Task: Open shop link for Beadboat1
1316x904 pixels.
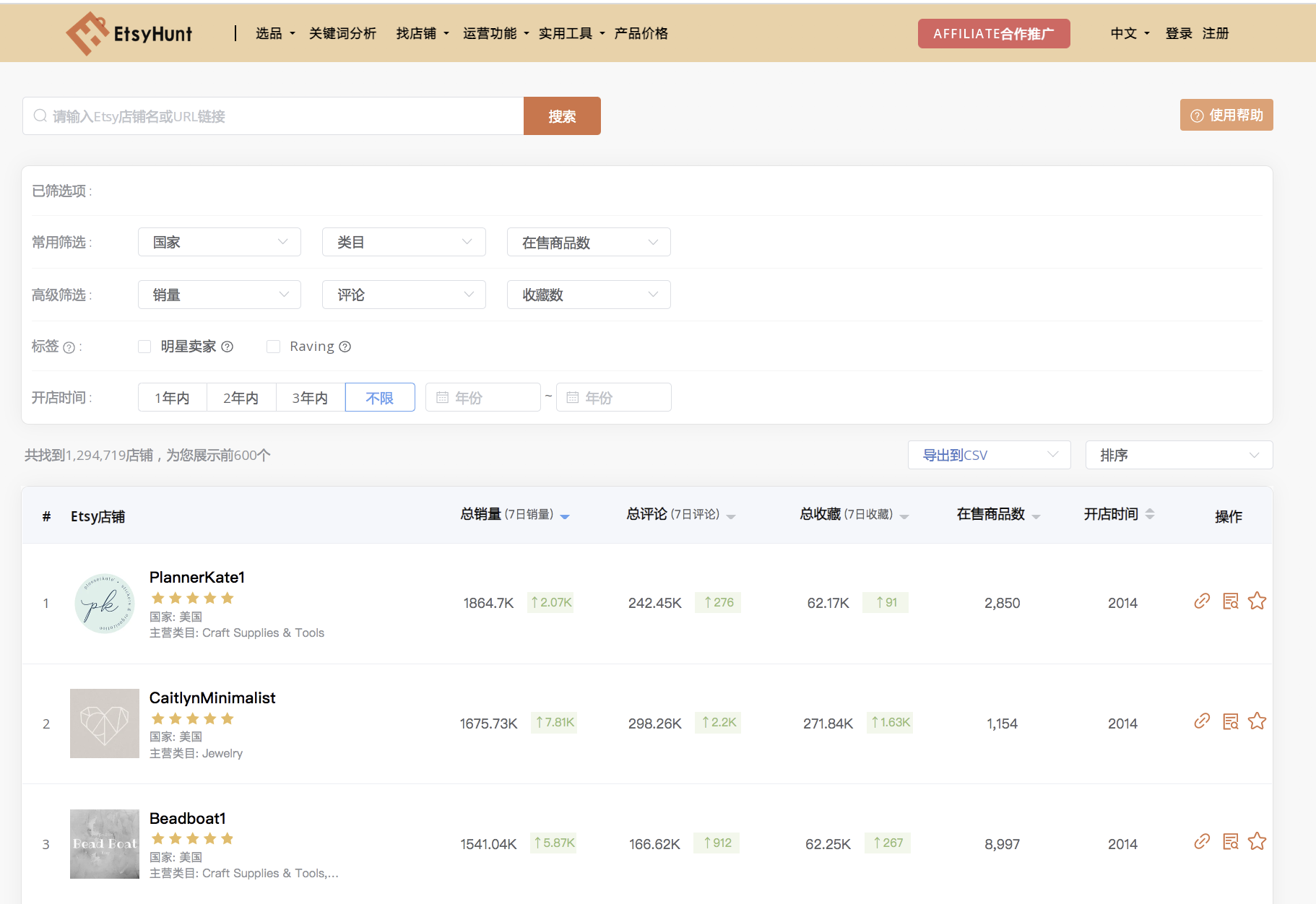Action: 1202,841
